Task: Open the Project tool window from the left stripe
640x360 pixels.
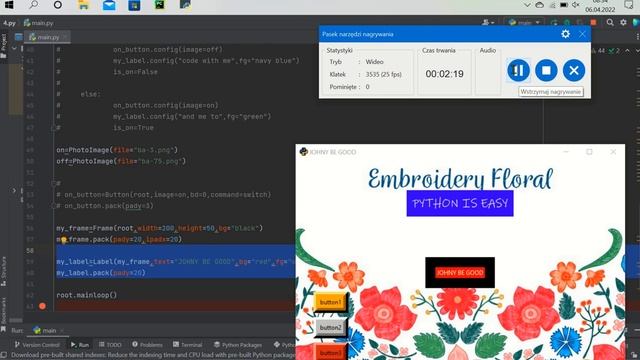Action: pos(4,46)
